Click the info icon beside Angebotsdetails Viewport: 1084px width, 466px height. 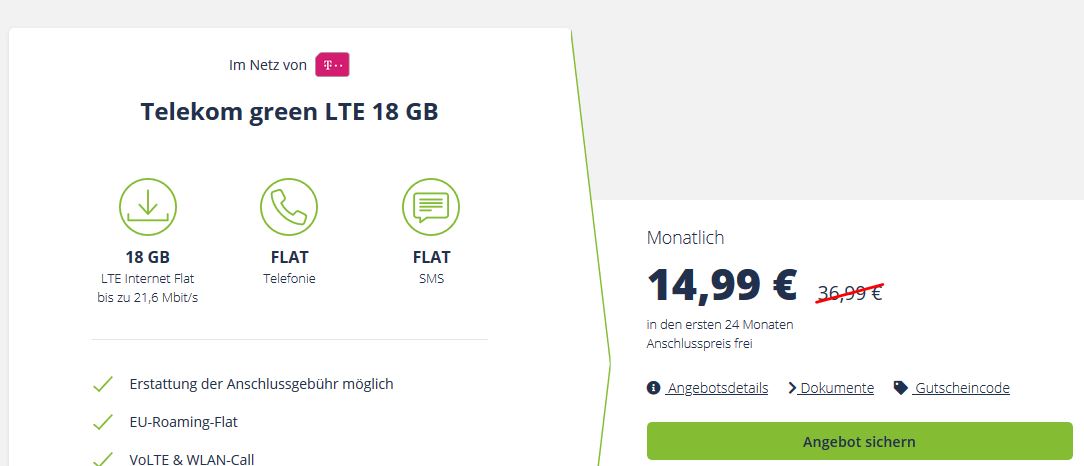(653, 387)
